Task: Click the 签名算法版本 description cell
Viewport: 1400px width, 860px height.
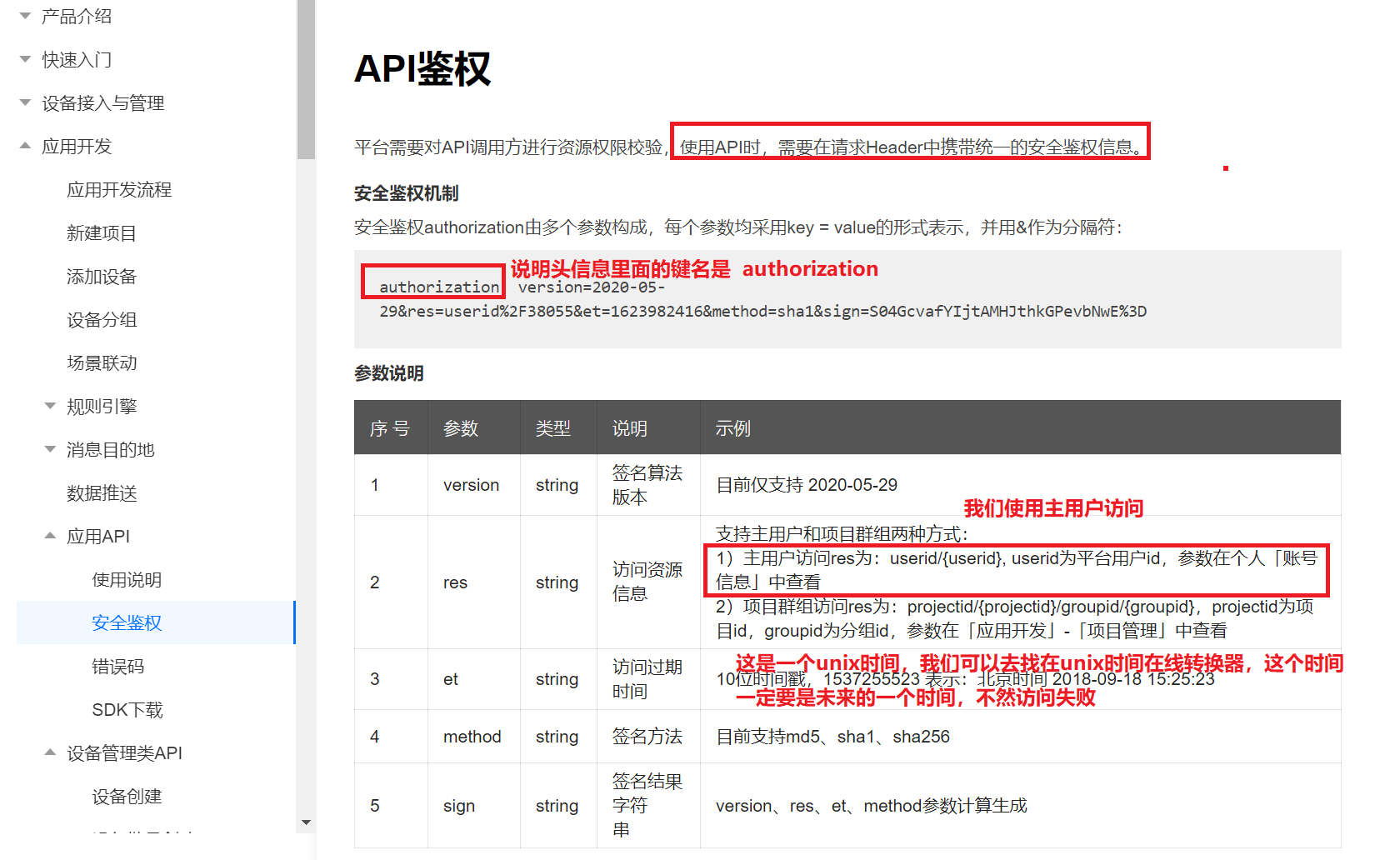Action: (647, 485)
